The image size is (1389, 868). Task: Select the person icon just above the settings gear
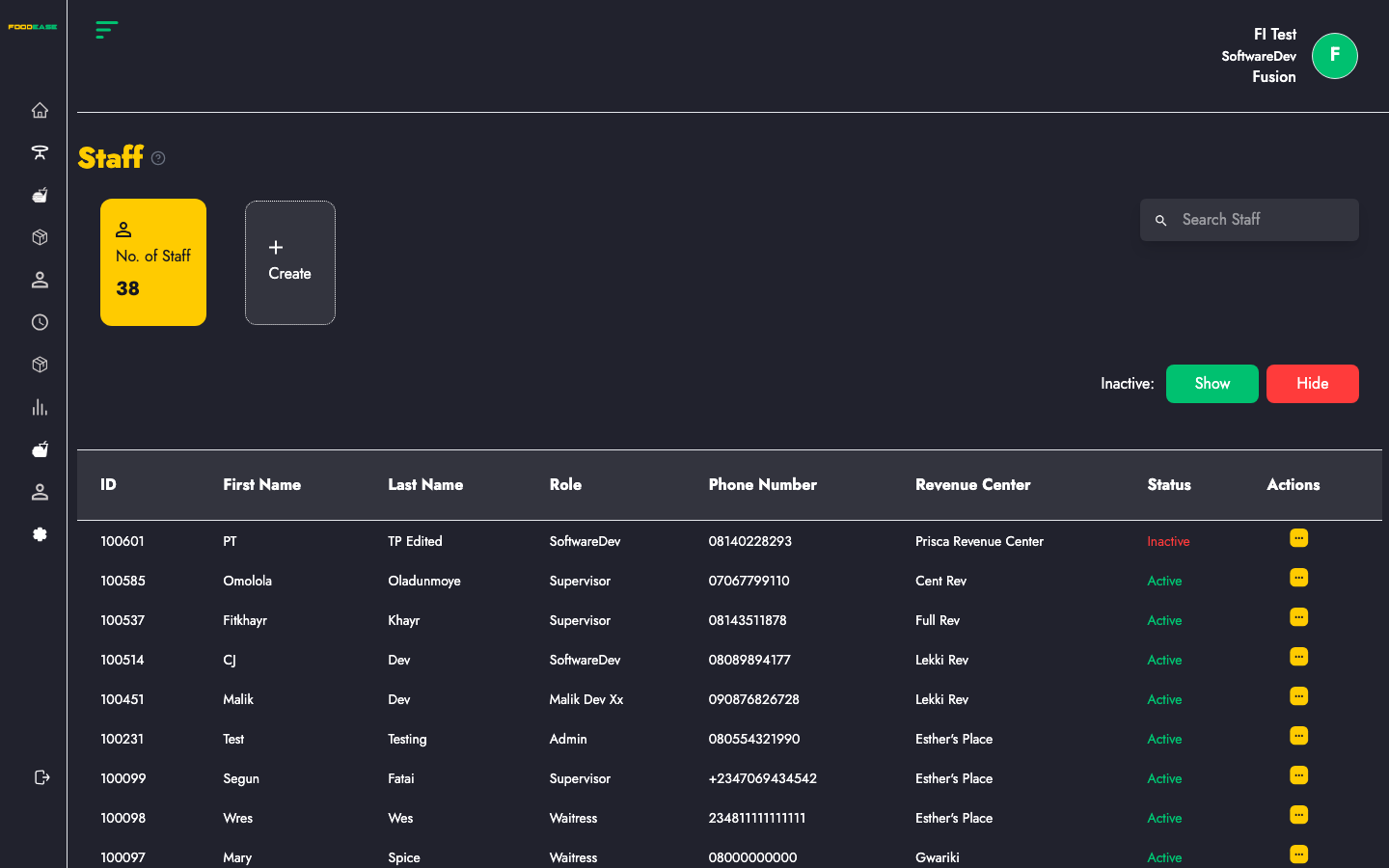[x=40, y=492]
